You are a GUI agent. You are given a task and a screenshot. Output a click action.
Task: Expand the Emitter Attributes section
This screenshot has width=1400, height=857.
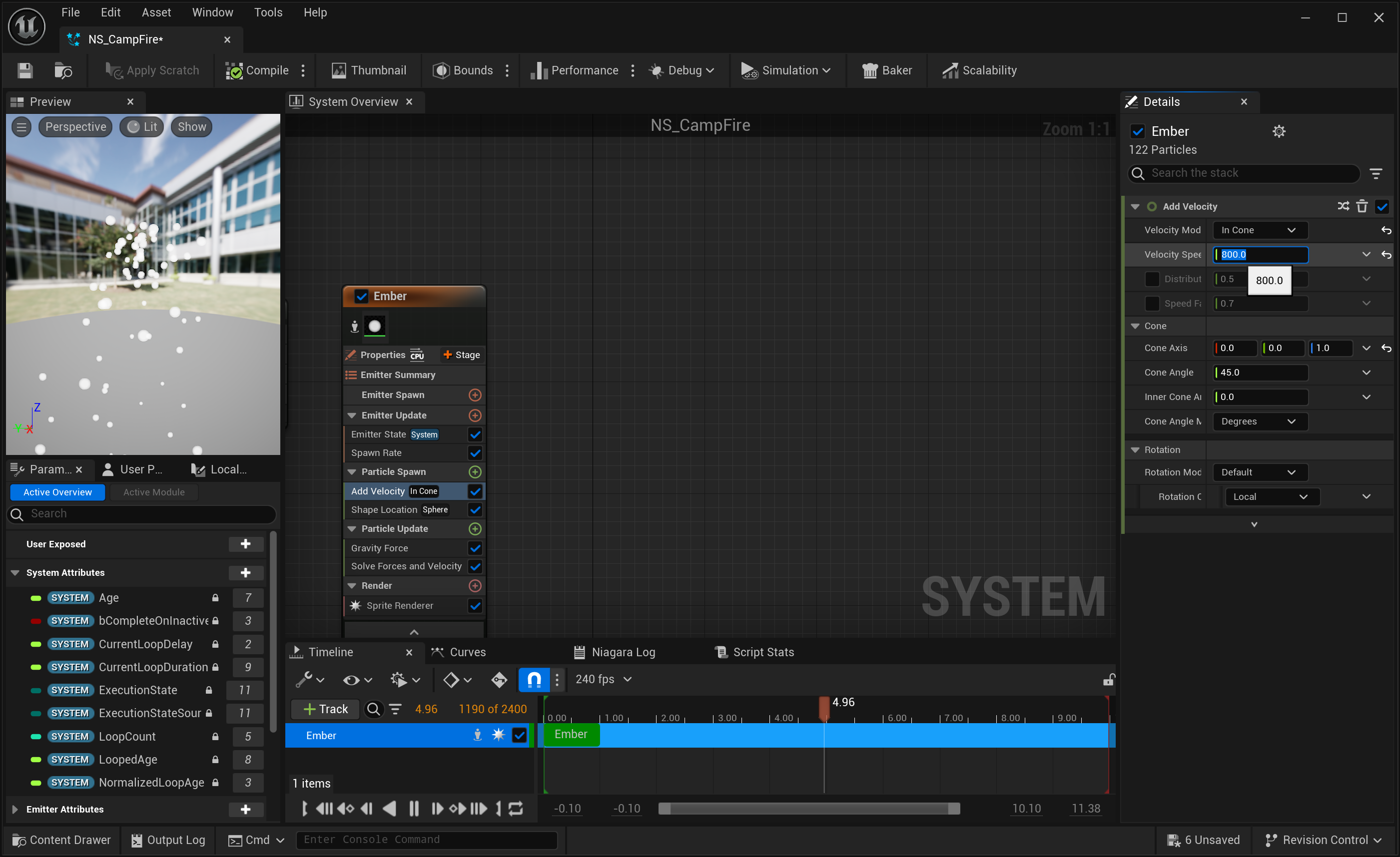[x=15, y=809]
